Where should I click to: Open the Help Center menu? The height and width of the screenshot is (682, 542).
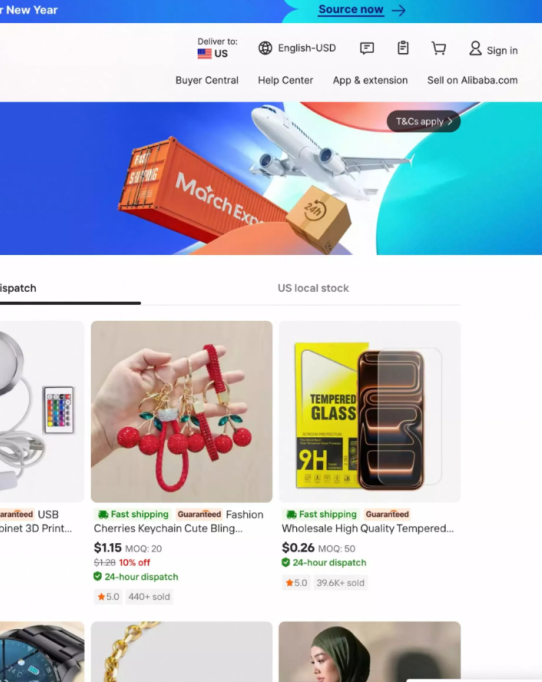coord(285,80)
